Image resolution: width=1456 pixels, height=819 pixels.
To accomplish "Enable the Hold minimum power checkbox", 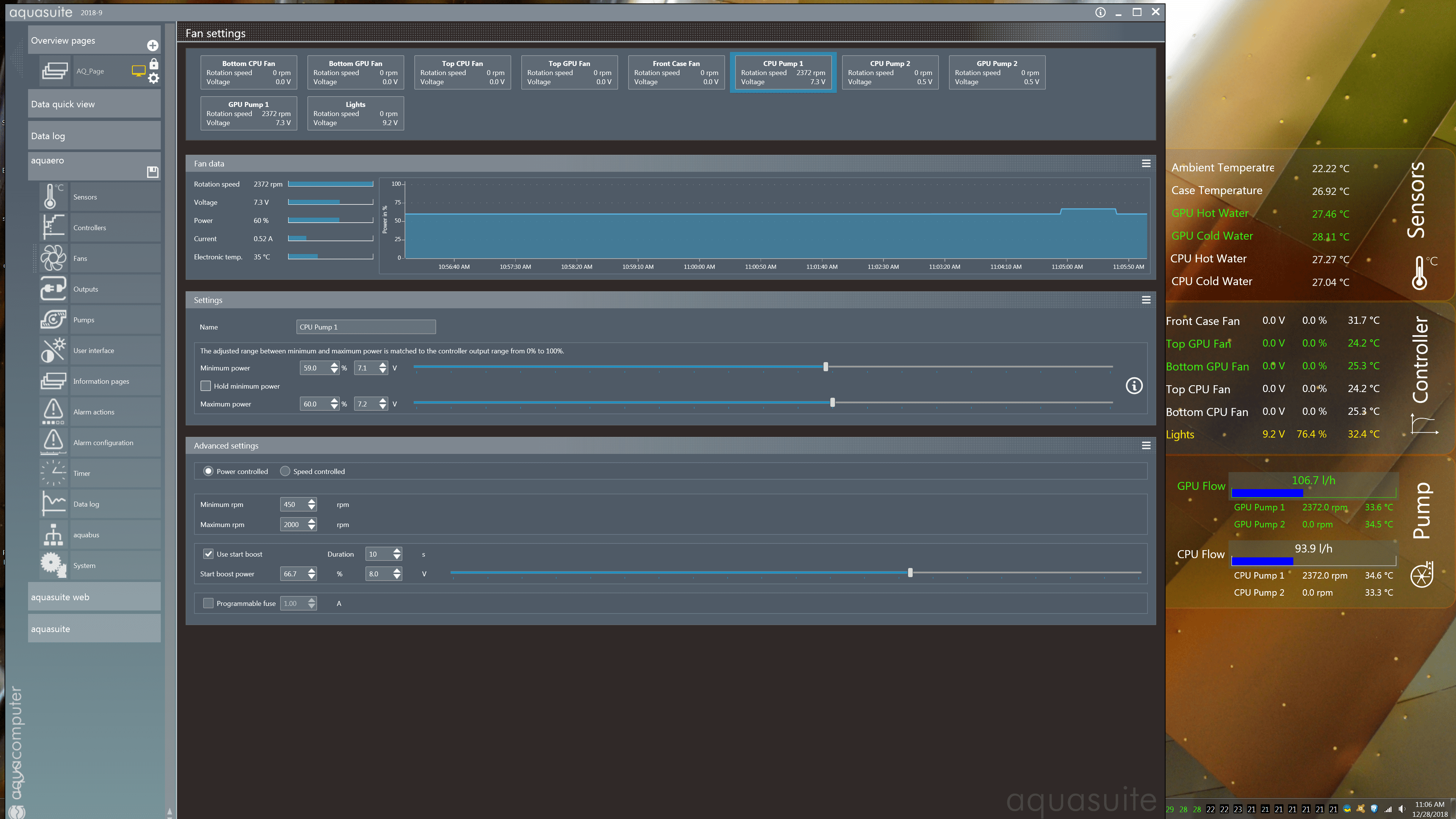I will tap(206, 386).
